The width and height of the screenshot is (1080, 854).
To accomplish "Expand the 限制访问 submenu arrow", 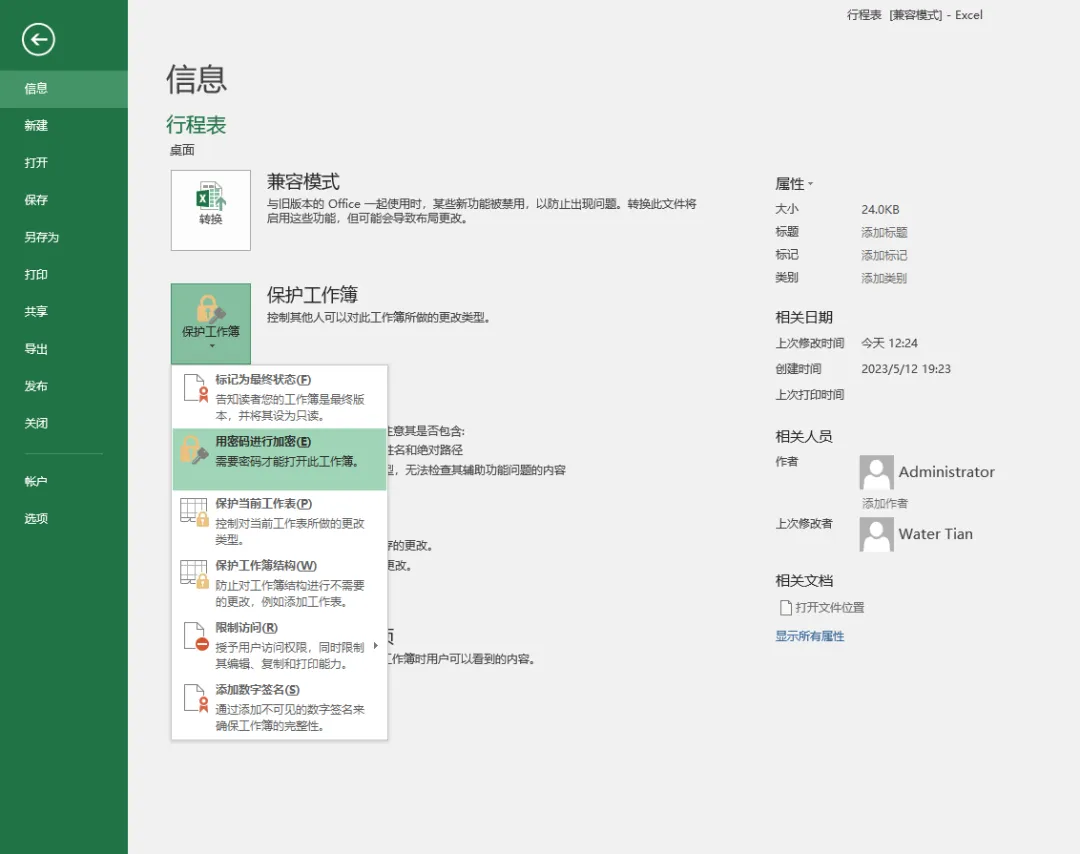I will [375, 645].
